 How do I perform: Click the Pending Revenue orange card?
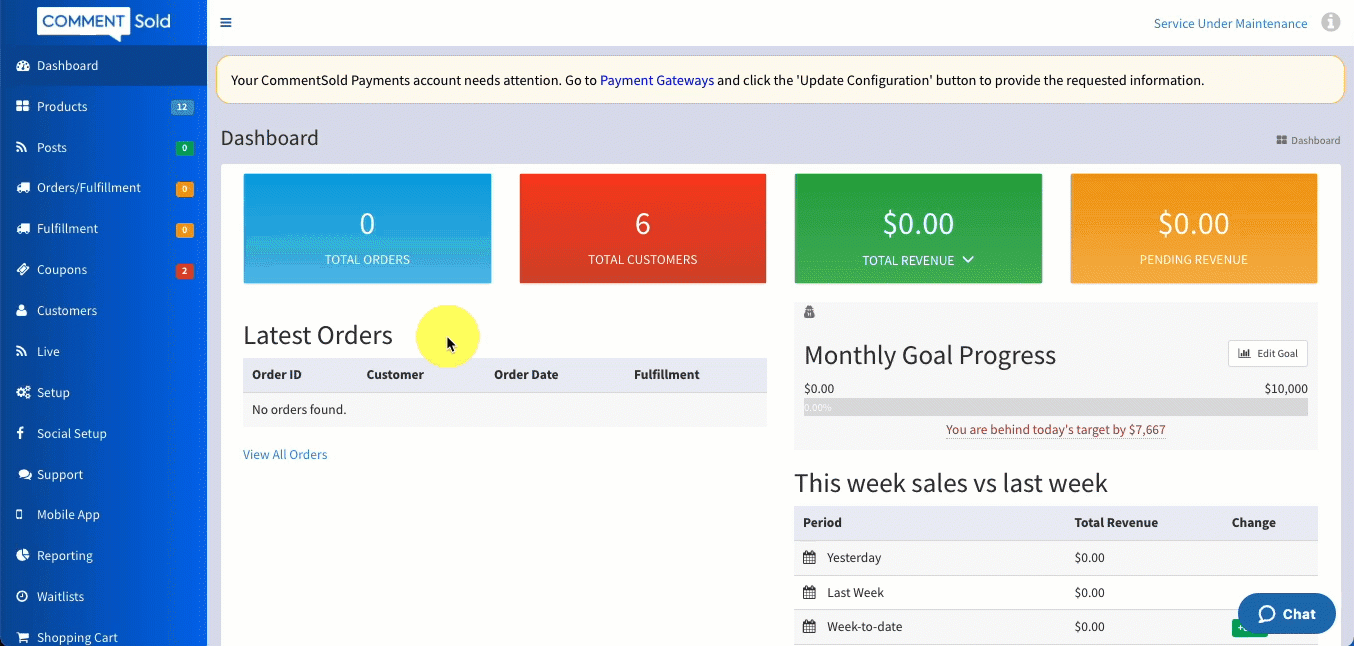1194,229
